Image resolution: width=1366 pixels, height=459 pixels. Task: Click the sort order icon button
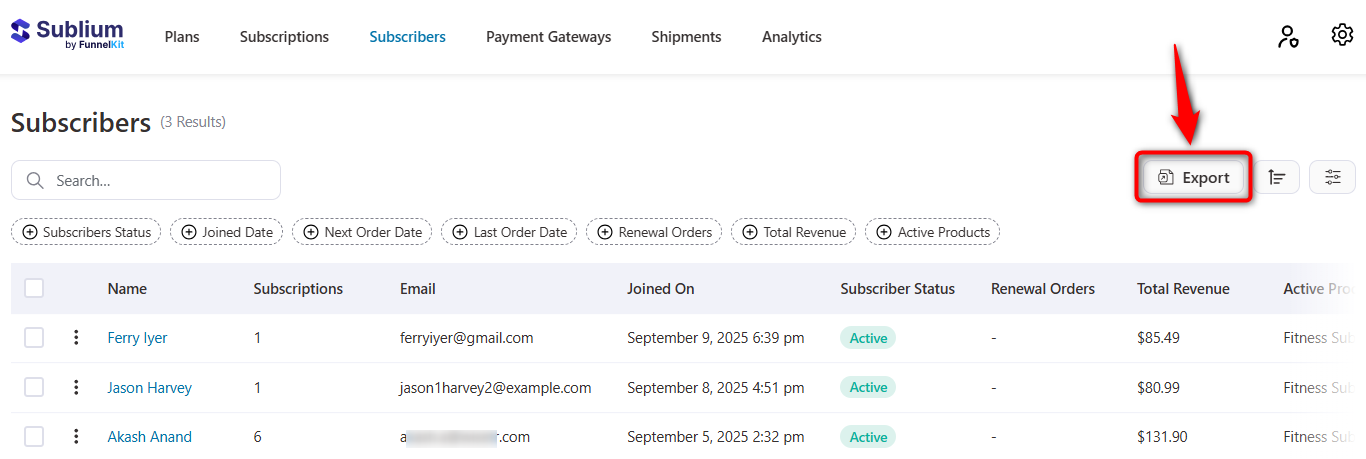point(1277,177)
